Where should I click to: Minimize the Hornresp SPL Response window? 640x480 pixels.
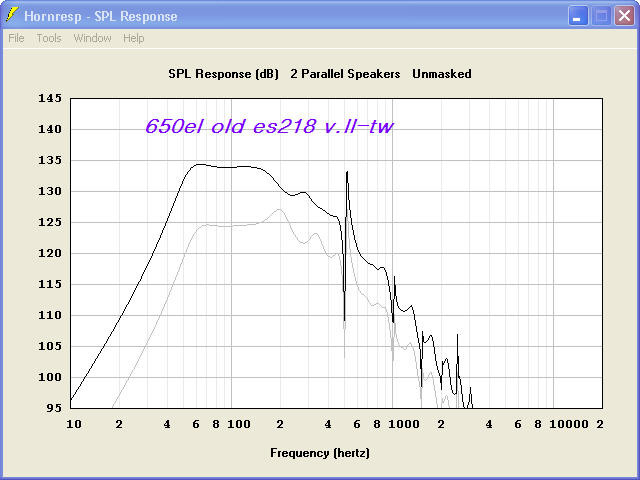coord(578,16)
